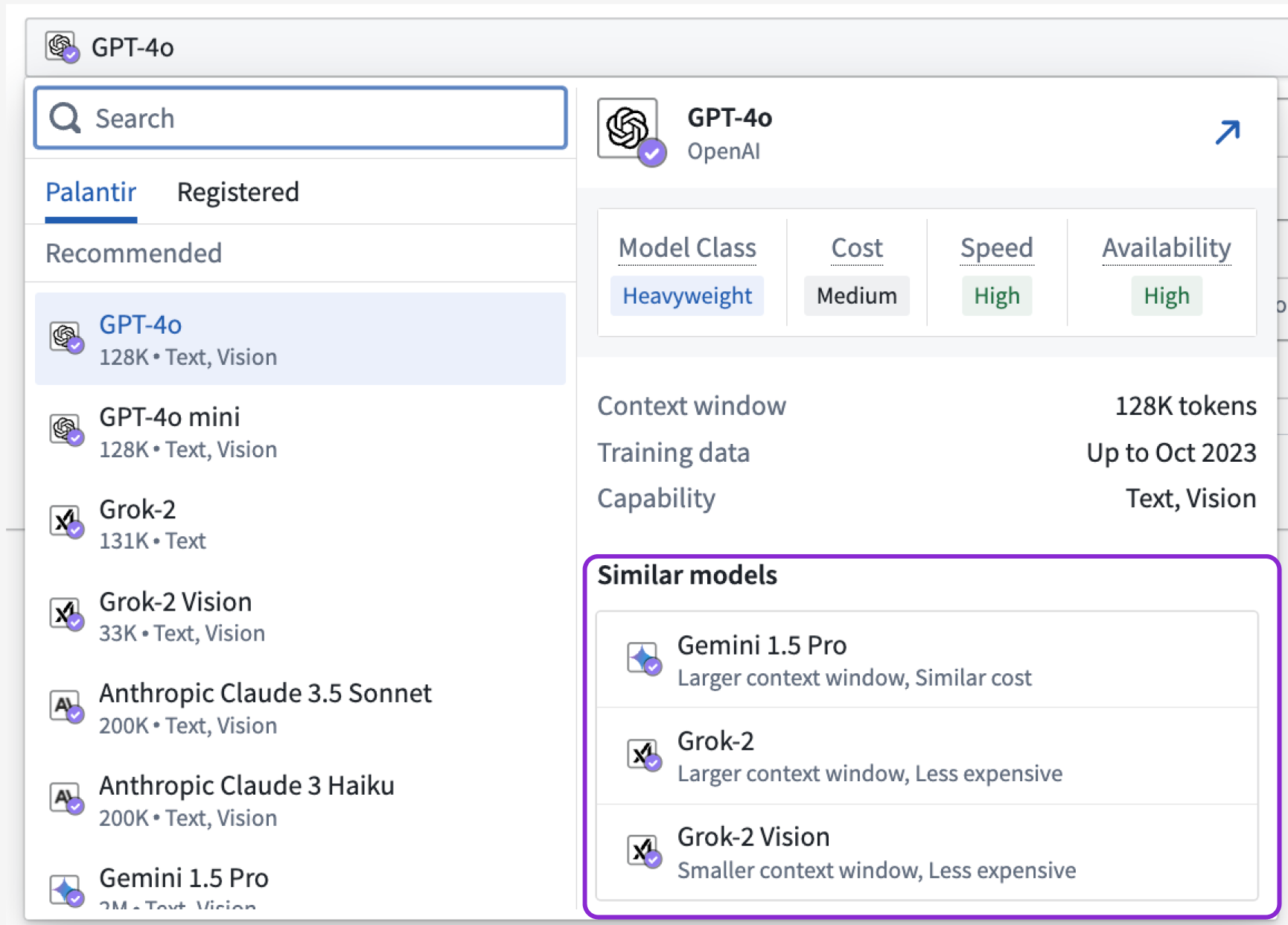
Task: Click the xAI icon beside Grok-2 in Recommended list
Action: pyautogui.click(x=66, y=521)
